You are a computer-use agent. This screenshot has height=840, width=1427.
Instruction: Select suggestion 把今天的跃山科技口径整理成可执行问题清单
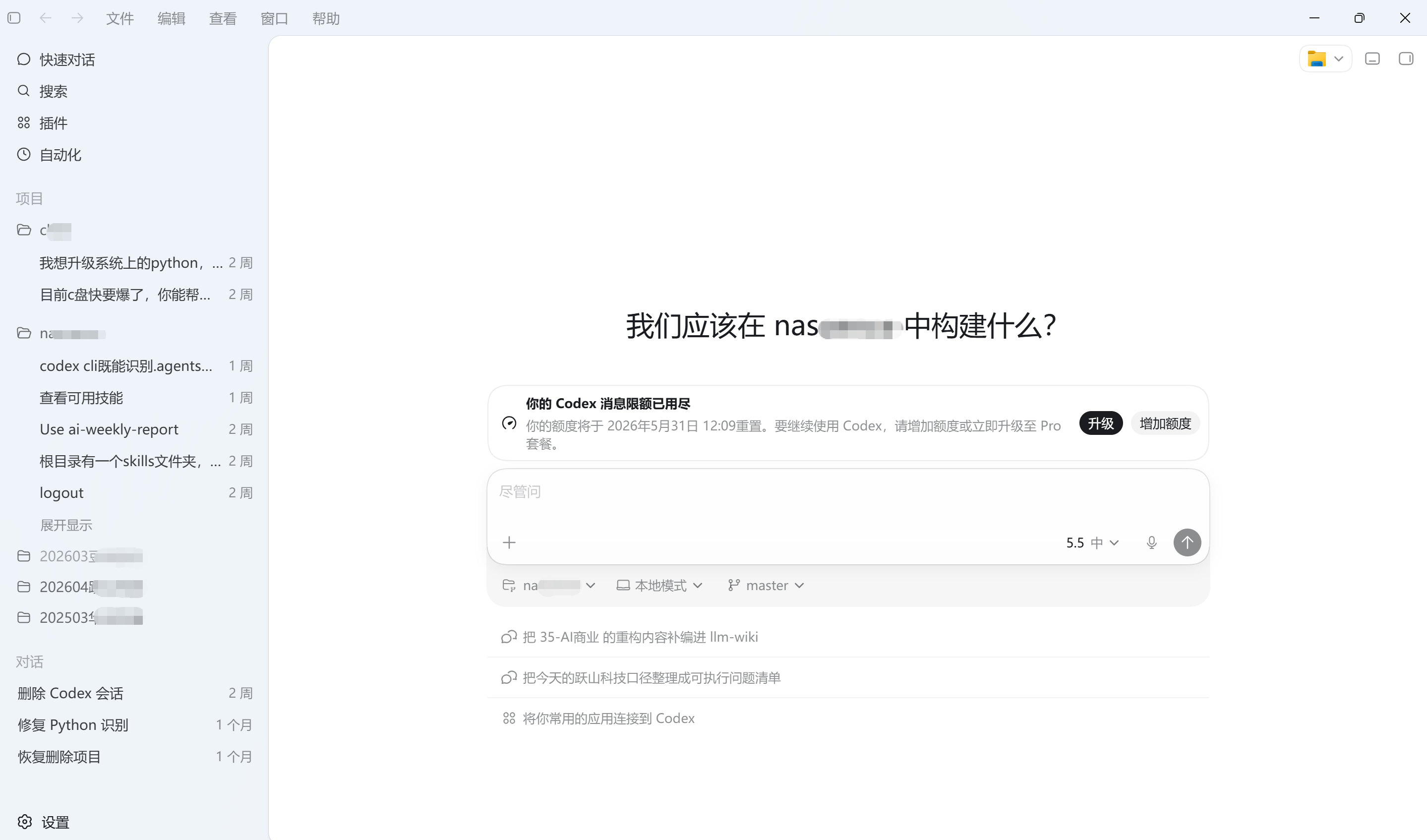[848, 678]
